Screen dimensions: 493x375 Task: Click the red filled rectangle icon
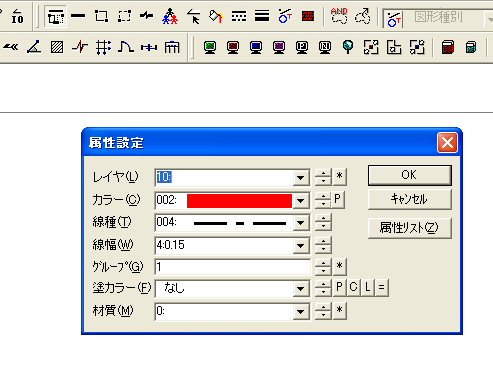[308, 16]
